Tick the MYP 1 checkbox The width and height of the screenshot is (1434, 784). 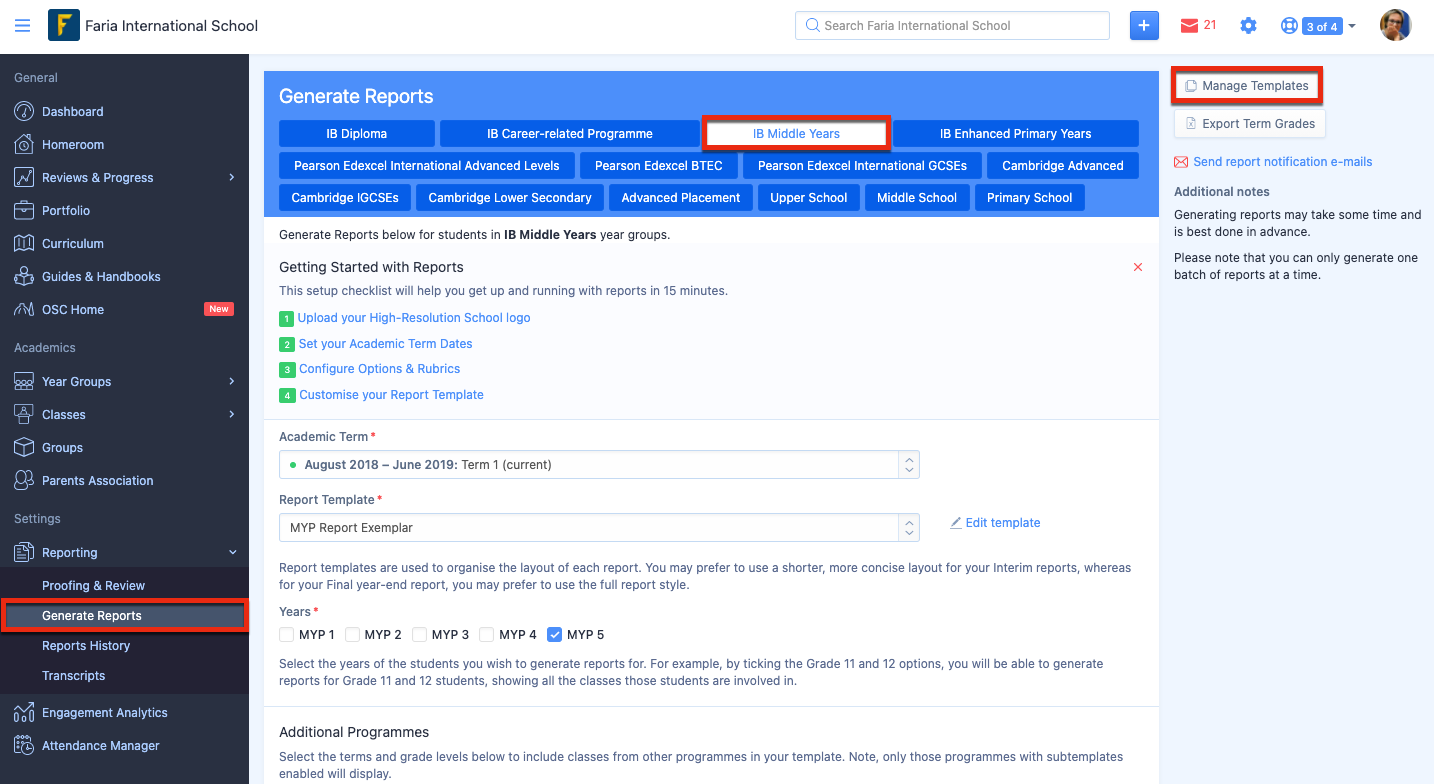[x=287, y=634]
